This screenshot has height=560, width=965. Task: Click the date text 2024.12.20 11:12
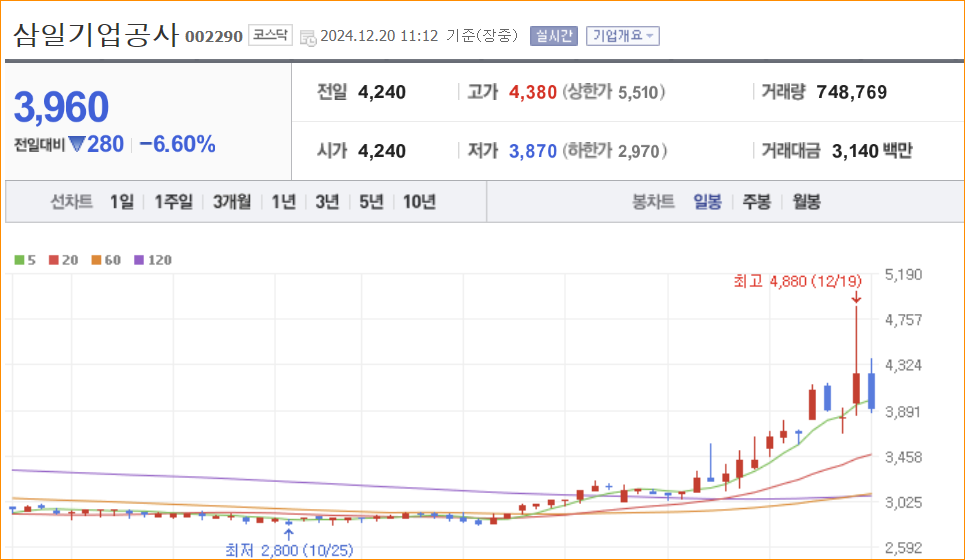click(x=379, y=36)
